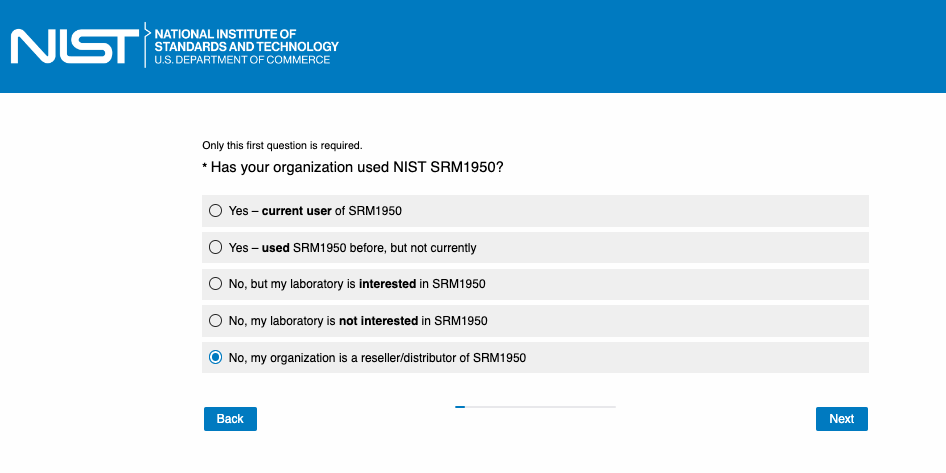The width and height of the screenshot is (946, 473).
Task: Click the survey progress bar
Action: (535, 407)
